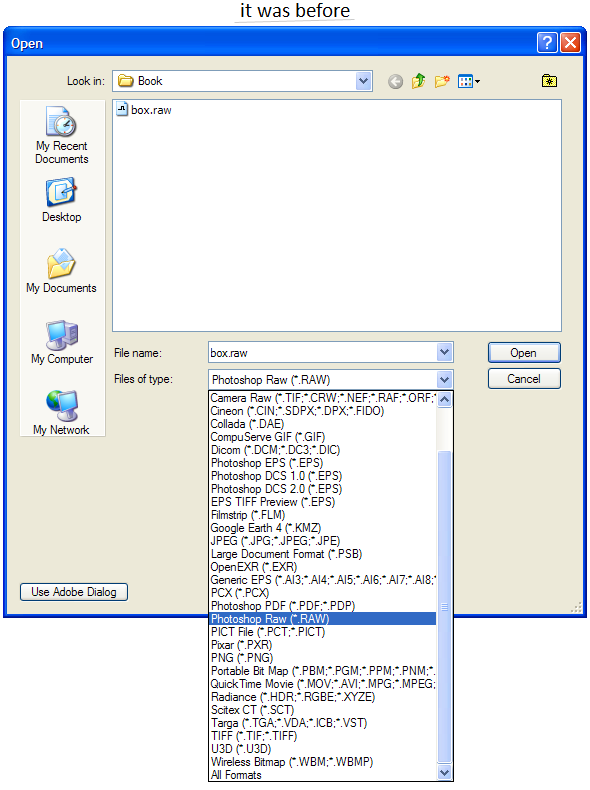The width and height of the screenshot is (590, 790).
Task: Pick PICT File format
Action: tap(322, 632)
